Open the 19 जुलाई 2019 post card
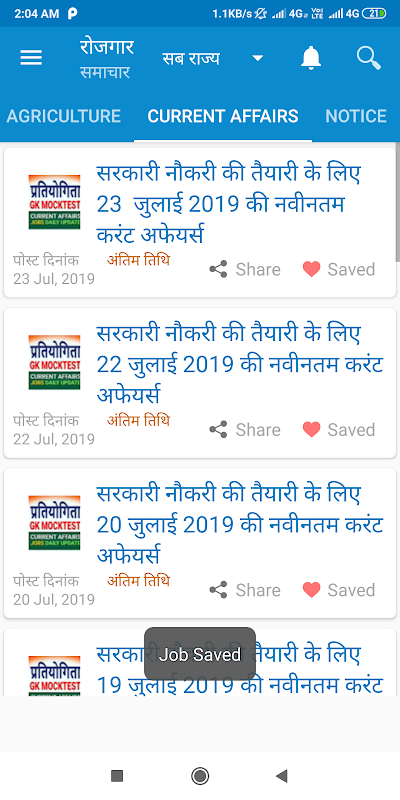Image resolution: width=400 pixels, height=800 pixels. tap(200, 662)
